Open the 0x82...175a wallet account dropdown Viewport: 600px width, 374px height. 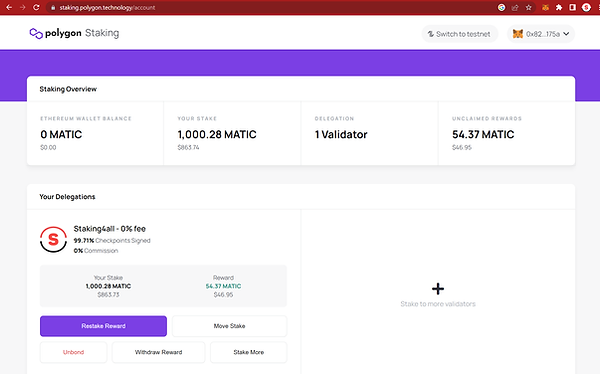[541, 34]
